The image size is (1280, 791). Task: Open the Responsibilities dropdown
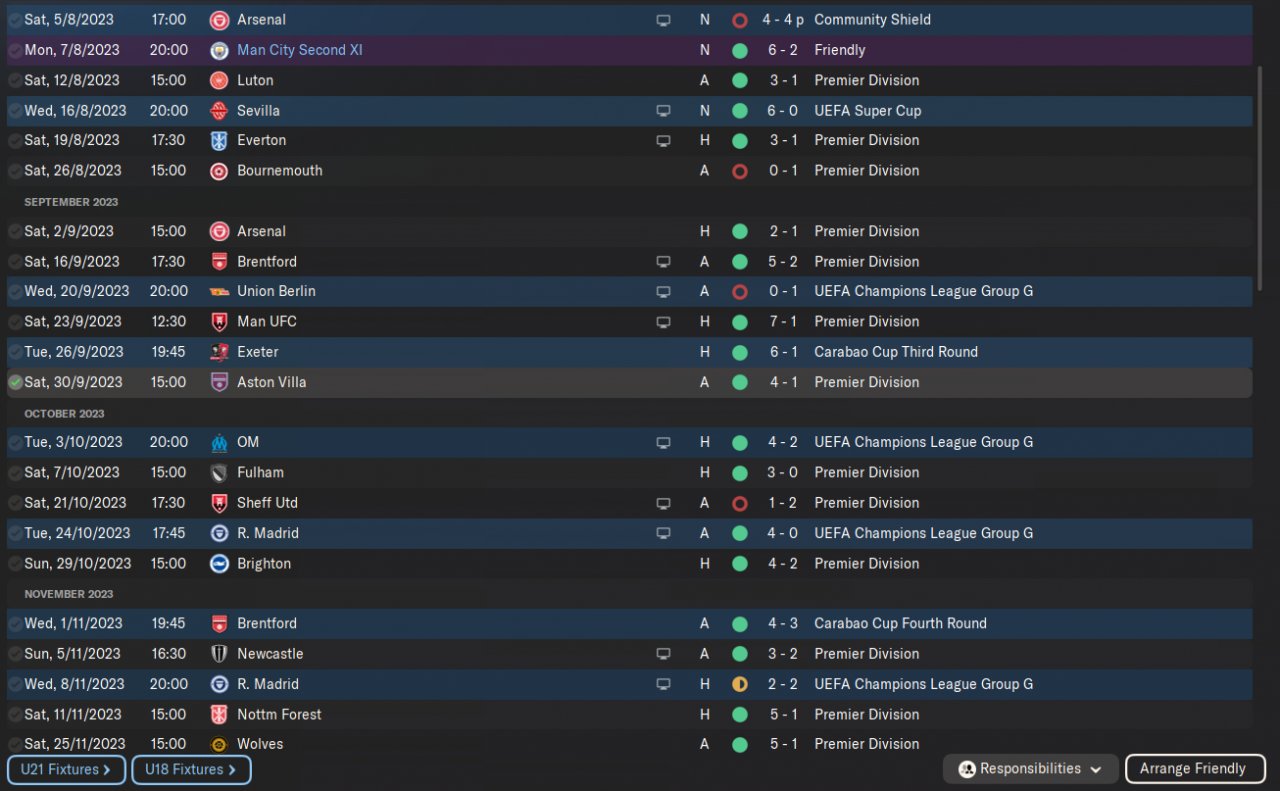(x=1031, y=769)
